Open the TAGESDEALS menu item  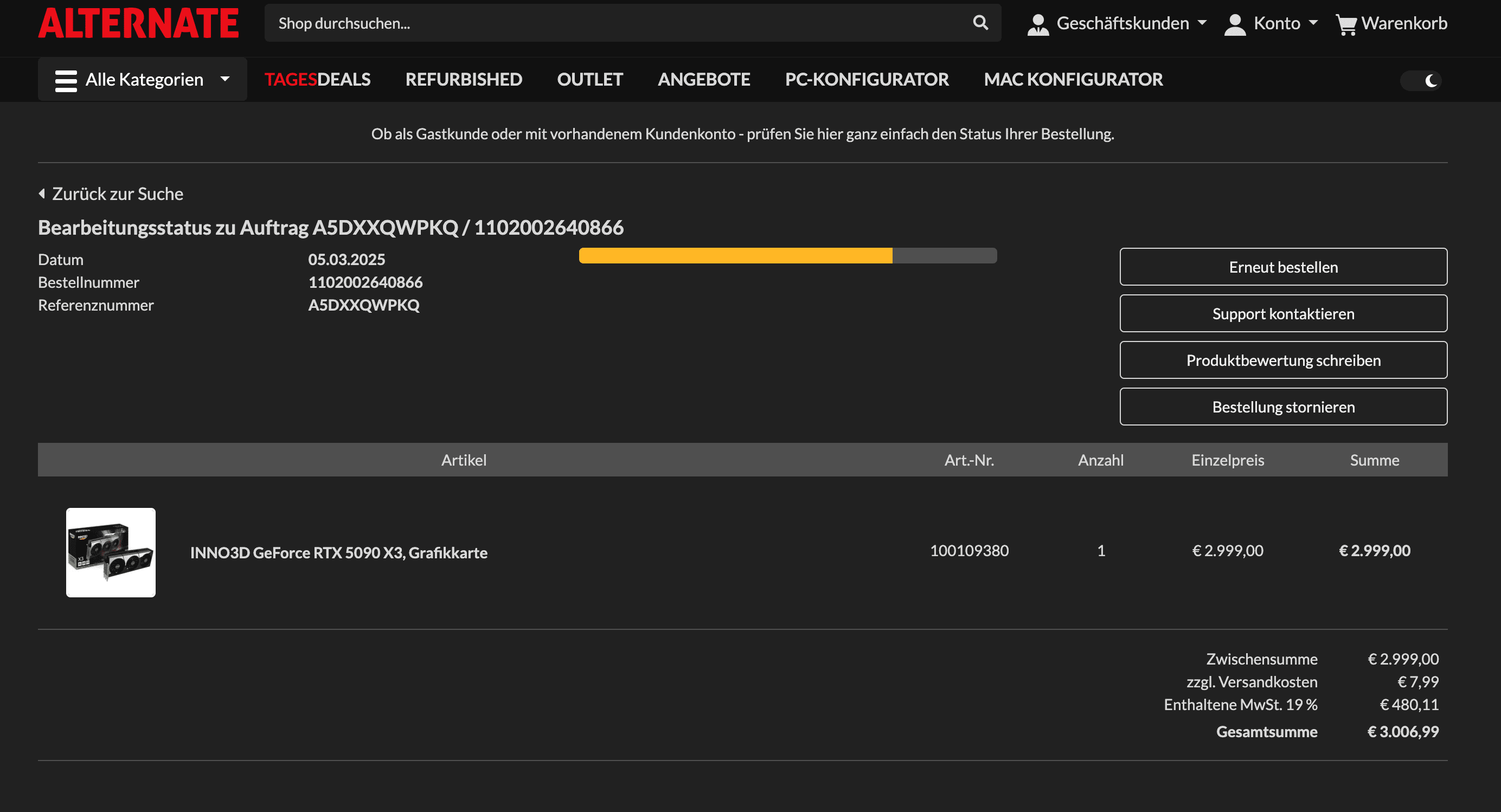point(317,79)
